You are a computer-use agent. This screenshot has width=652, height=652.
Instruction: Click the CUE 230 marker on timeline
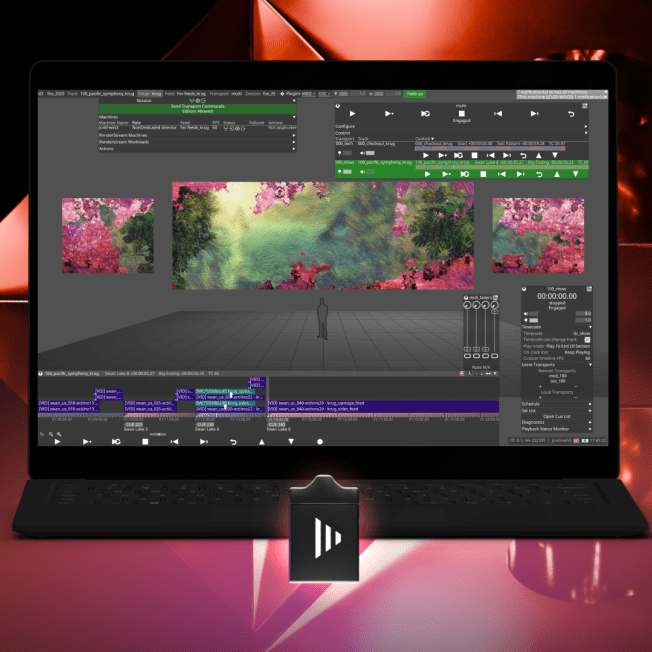tap(205, 425)
